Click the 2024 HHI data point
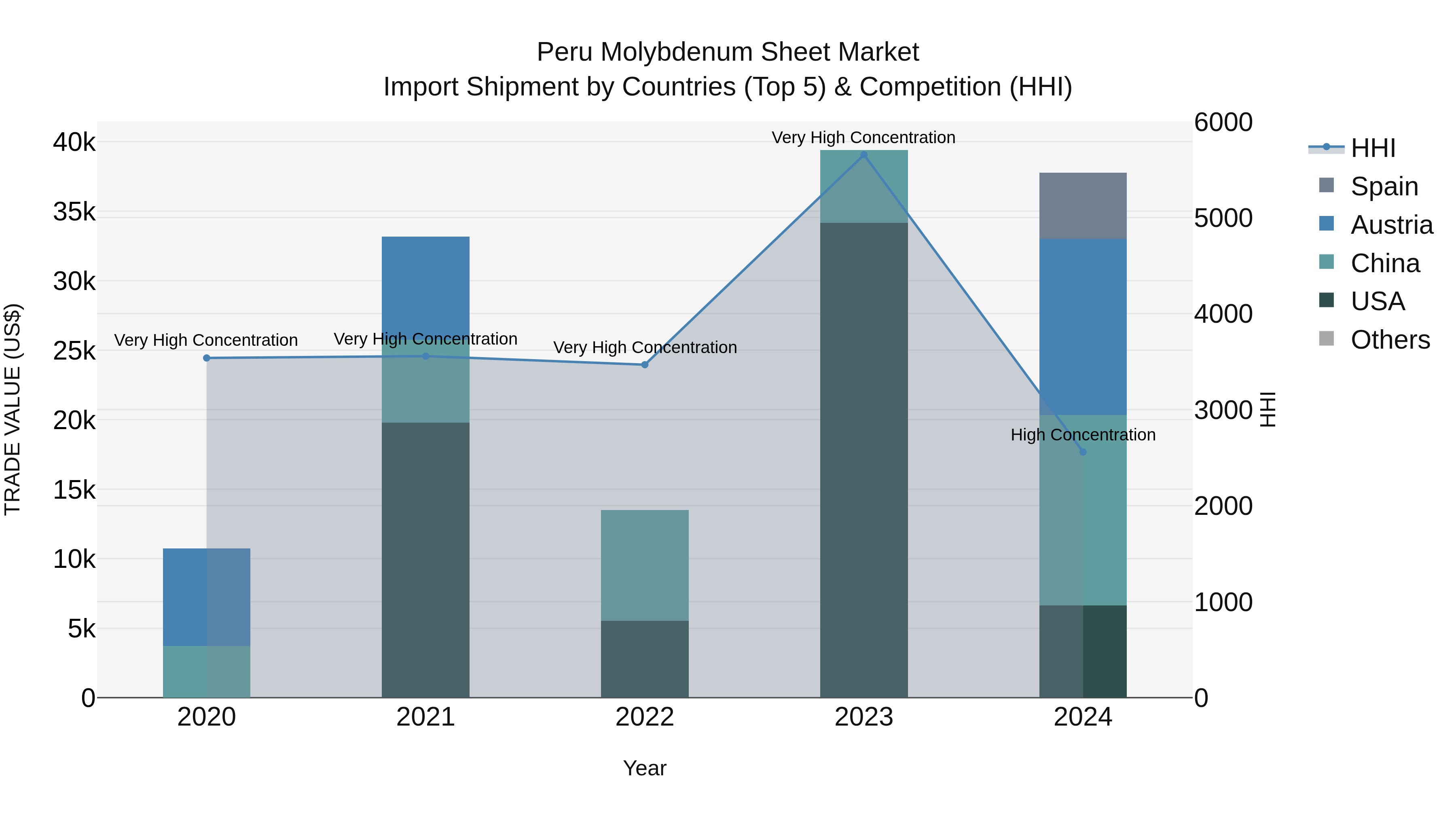Image resolution: width=1456 pixels, height=819 pixels. tap(1083, 452)
